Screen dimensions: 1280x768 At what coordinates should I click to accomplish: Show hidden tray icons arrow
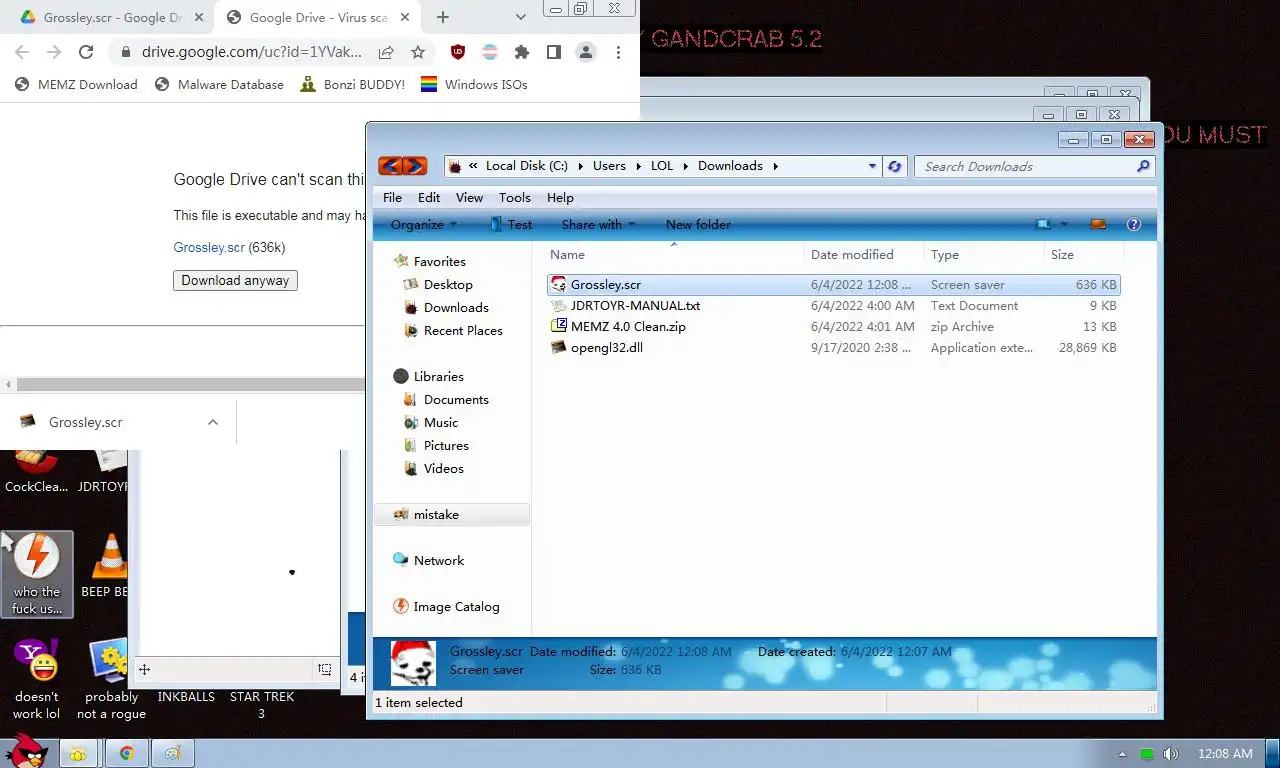1122,754
